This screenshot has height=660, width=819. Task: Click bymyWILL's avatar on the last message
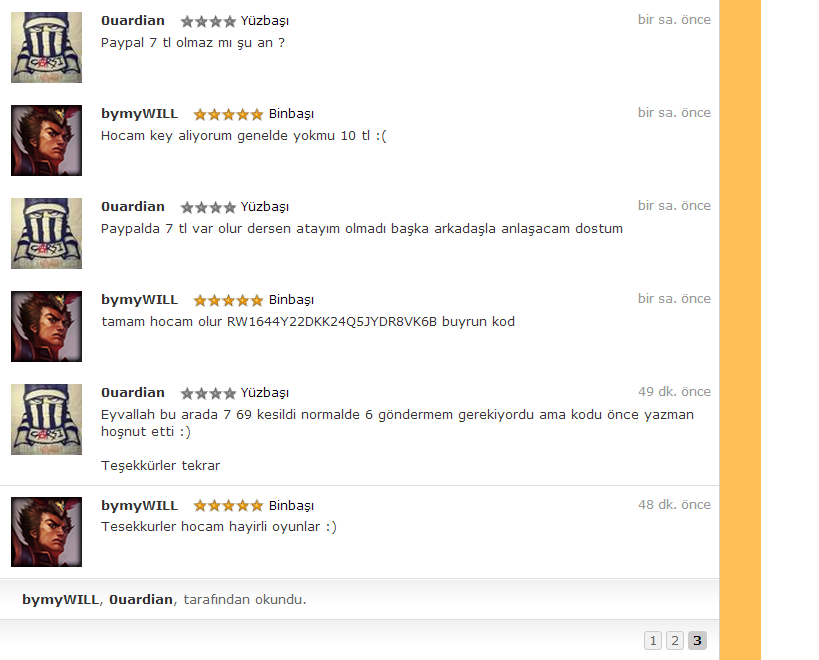[x=46, y=532]
